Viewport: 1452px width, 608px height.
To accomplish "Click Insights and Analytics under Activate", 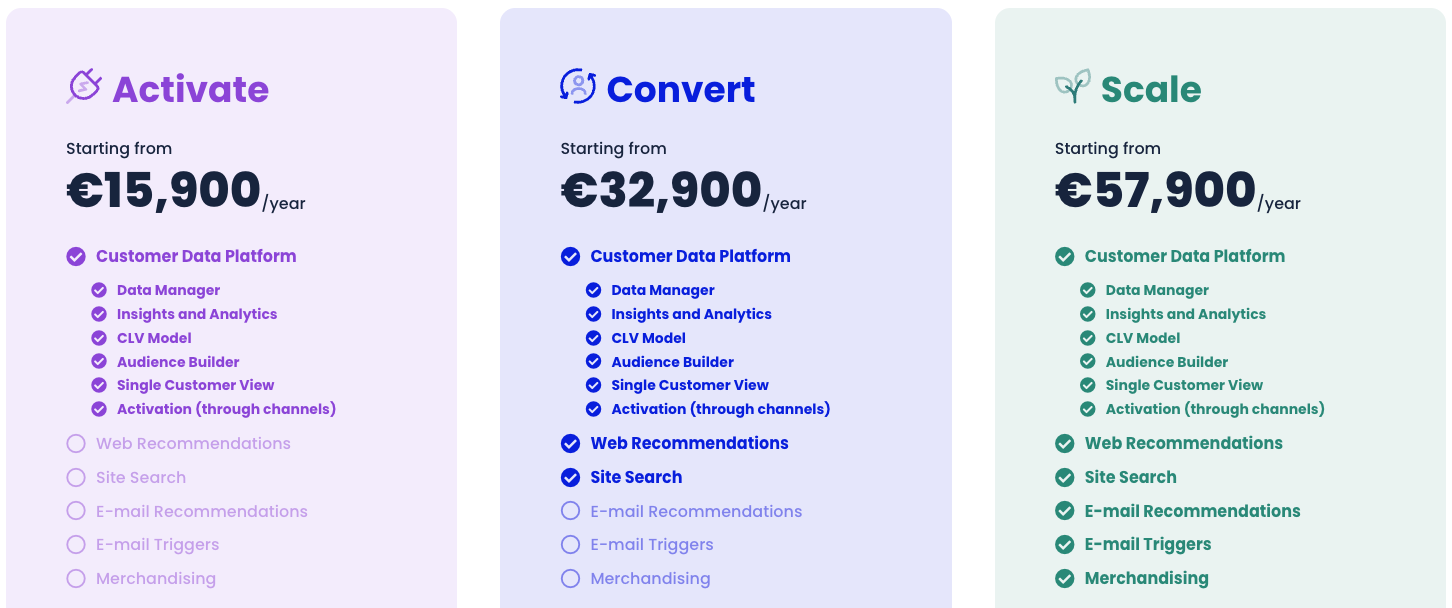I will tap(197, 314).
